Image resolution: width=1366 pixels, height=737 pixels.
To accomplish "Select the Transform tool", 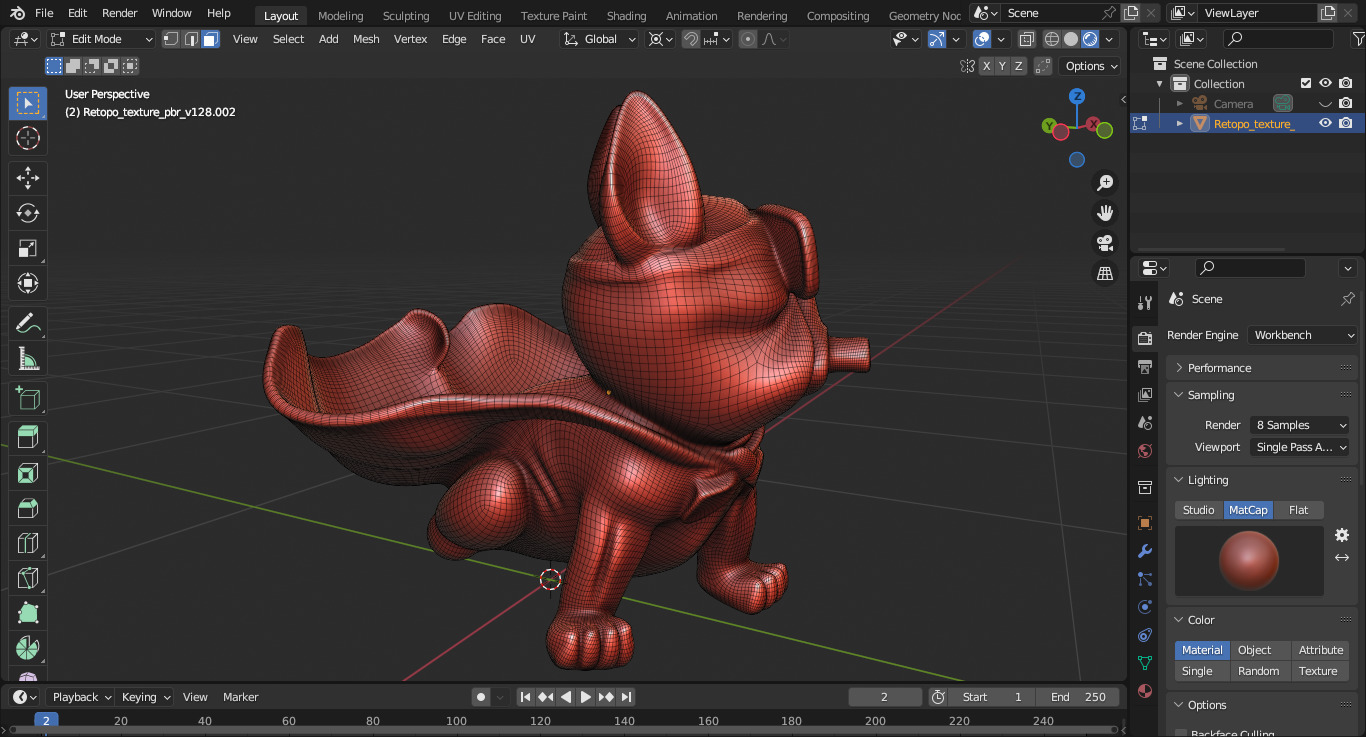I will (x=28, y=283).
